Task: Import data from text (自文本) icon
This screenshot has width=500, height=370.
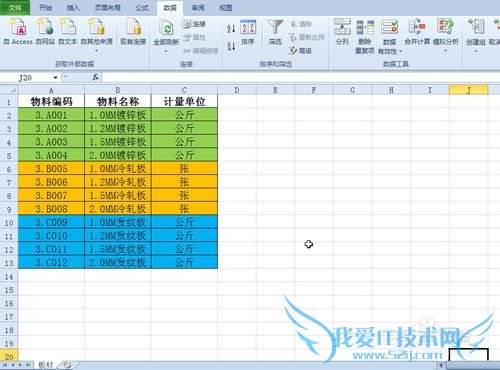Action: click(68, 32)
